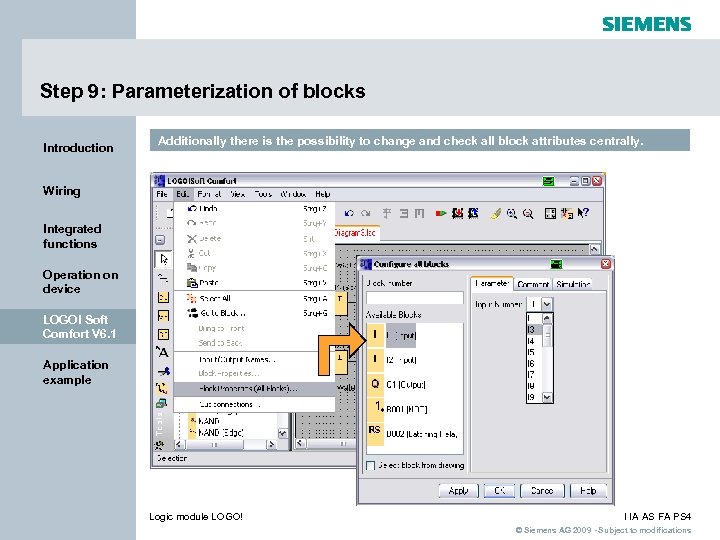This screenshot has width=720, height=540.
Task: Click the Zoom Out magnifier icon
Action: pos(528,213)
